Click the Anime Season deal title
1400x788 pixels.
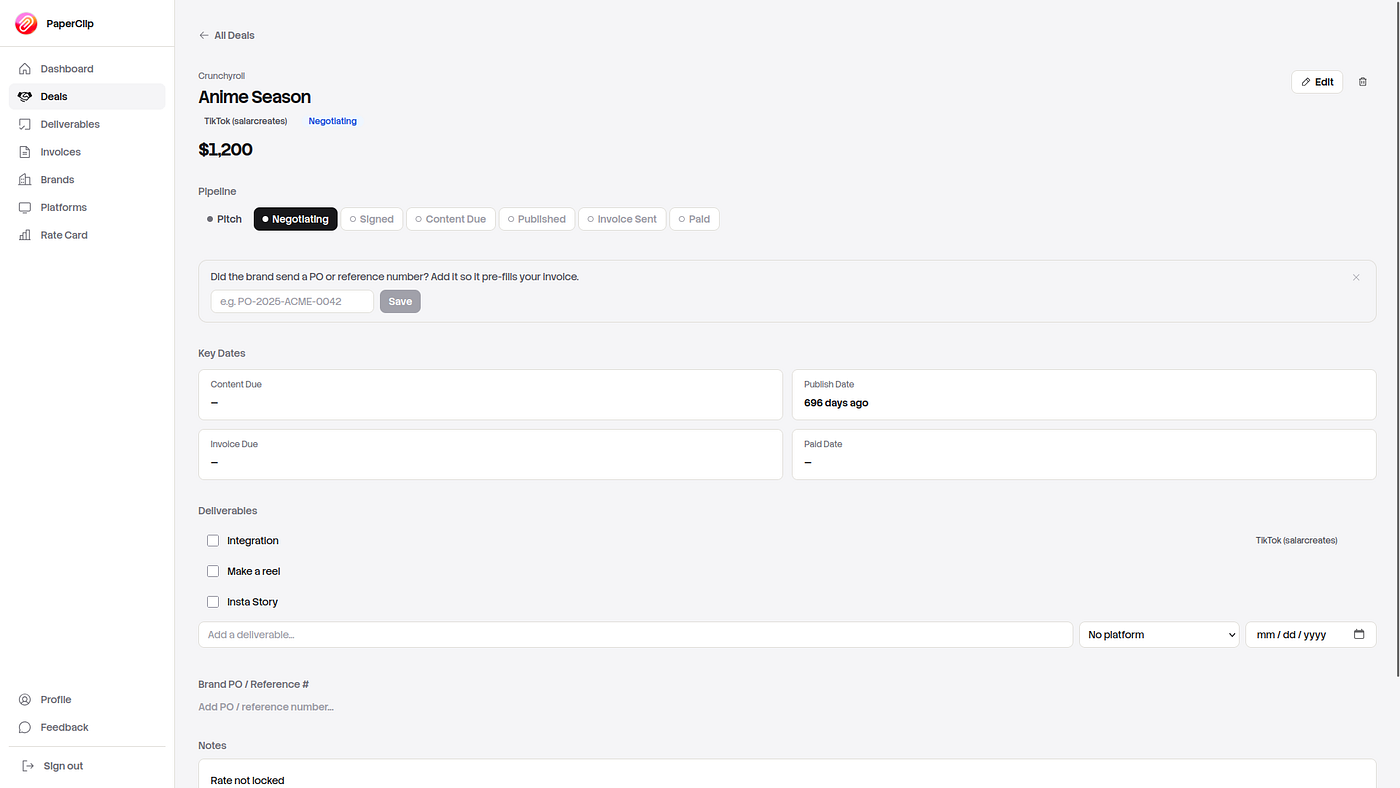pyautogui.click(x=255, y=97)
